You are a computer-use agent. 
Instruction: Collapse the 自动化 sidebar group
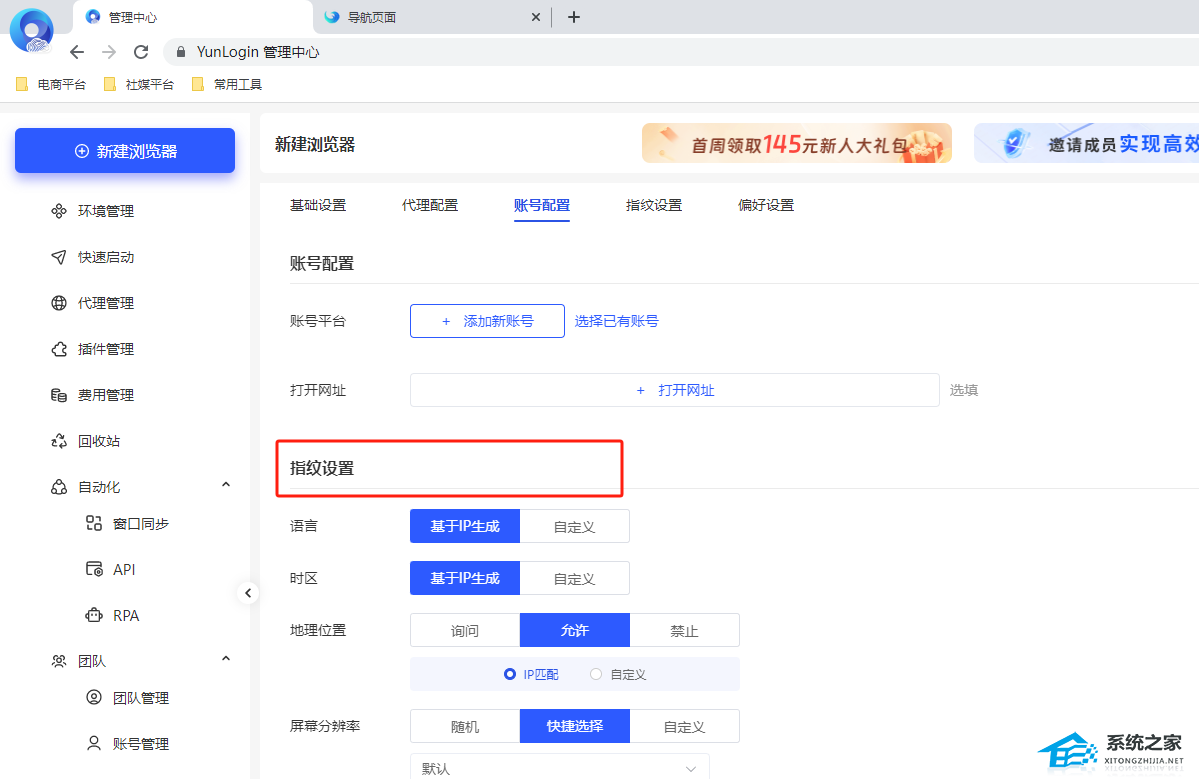226,486
